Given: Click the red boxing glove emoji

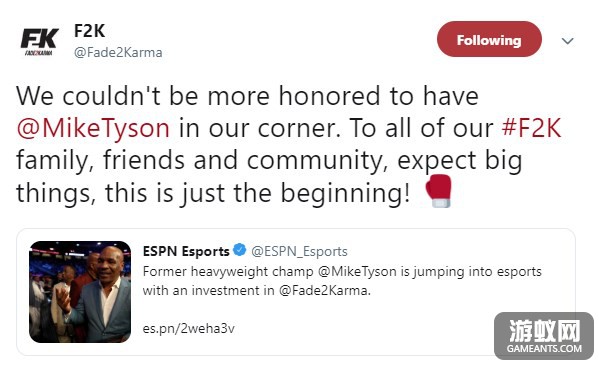Looking at the screenshot, I should pos(439,191).
